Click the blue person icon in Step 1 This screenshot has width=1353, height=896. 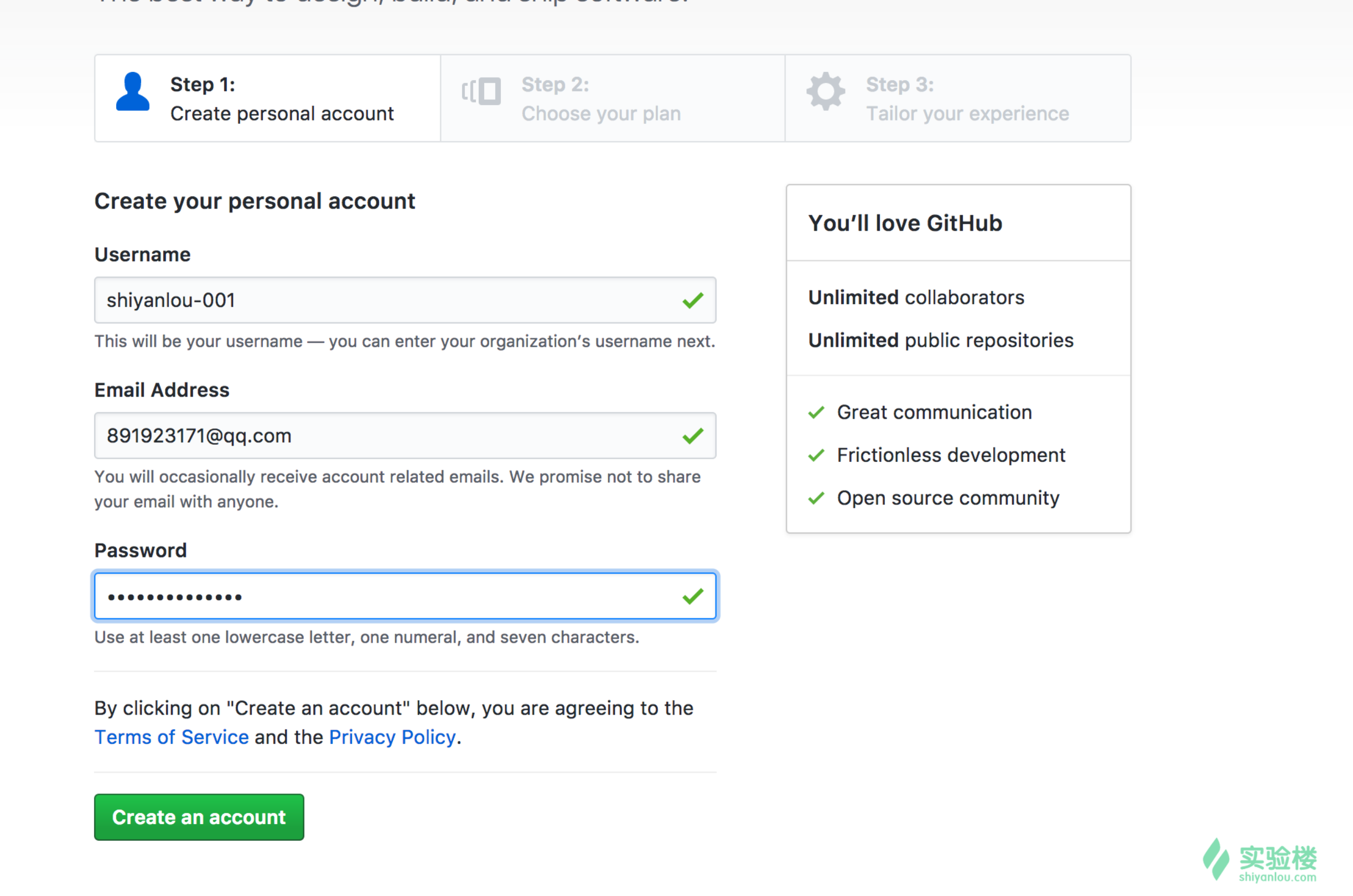click(133, 91)
